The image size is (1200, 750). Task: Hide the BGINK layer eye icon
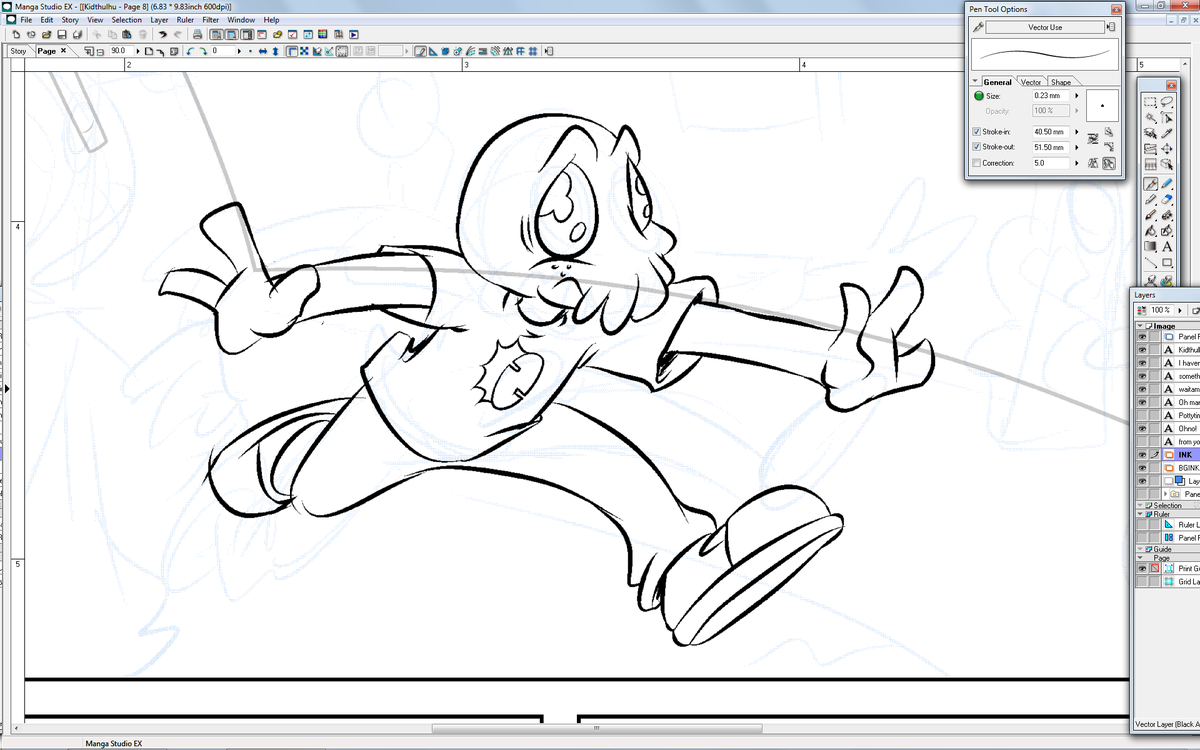tap(1142, 467)
